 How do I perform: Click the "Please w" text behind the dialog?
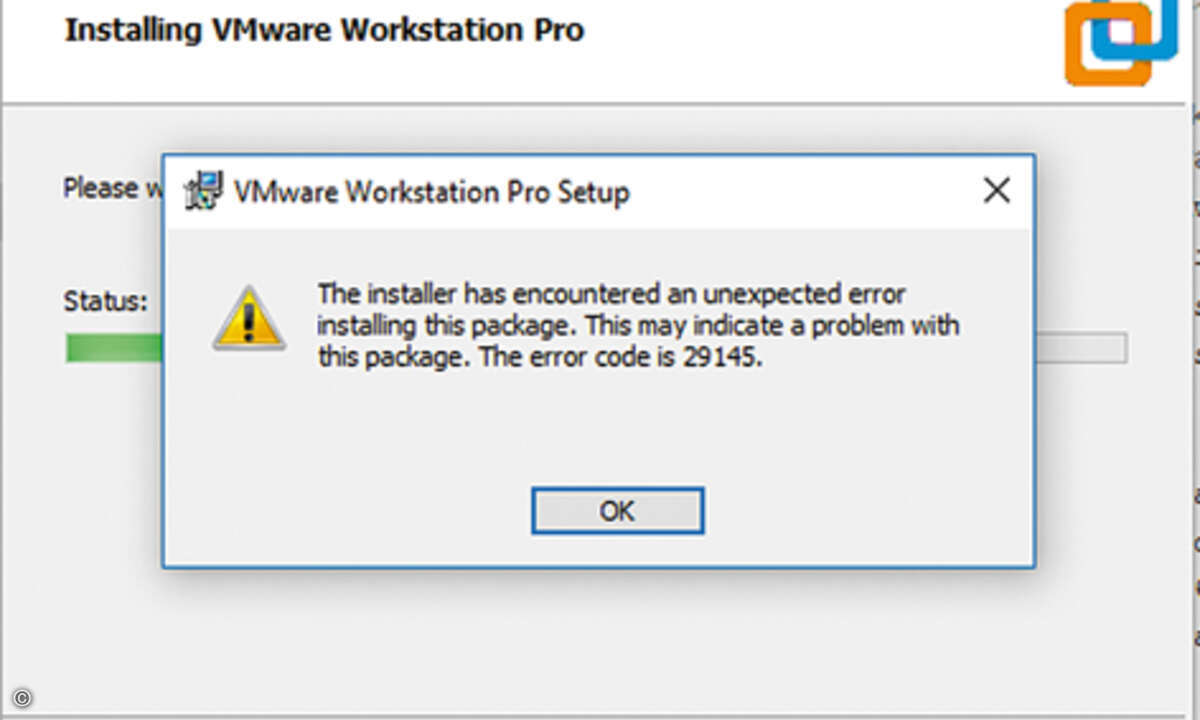(112, 188)
